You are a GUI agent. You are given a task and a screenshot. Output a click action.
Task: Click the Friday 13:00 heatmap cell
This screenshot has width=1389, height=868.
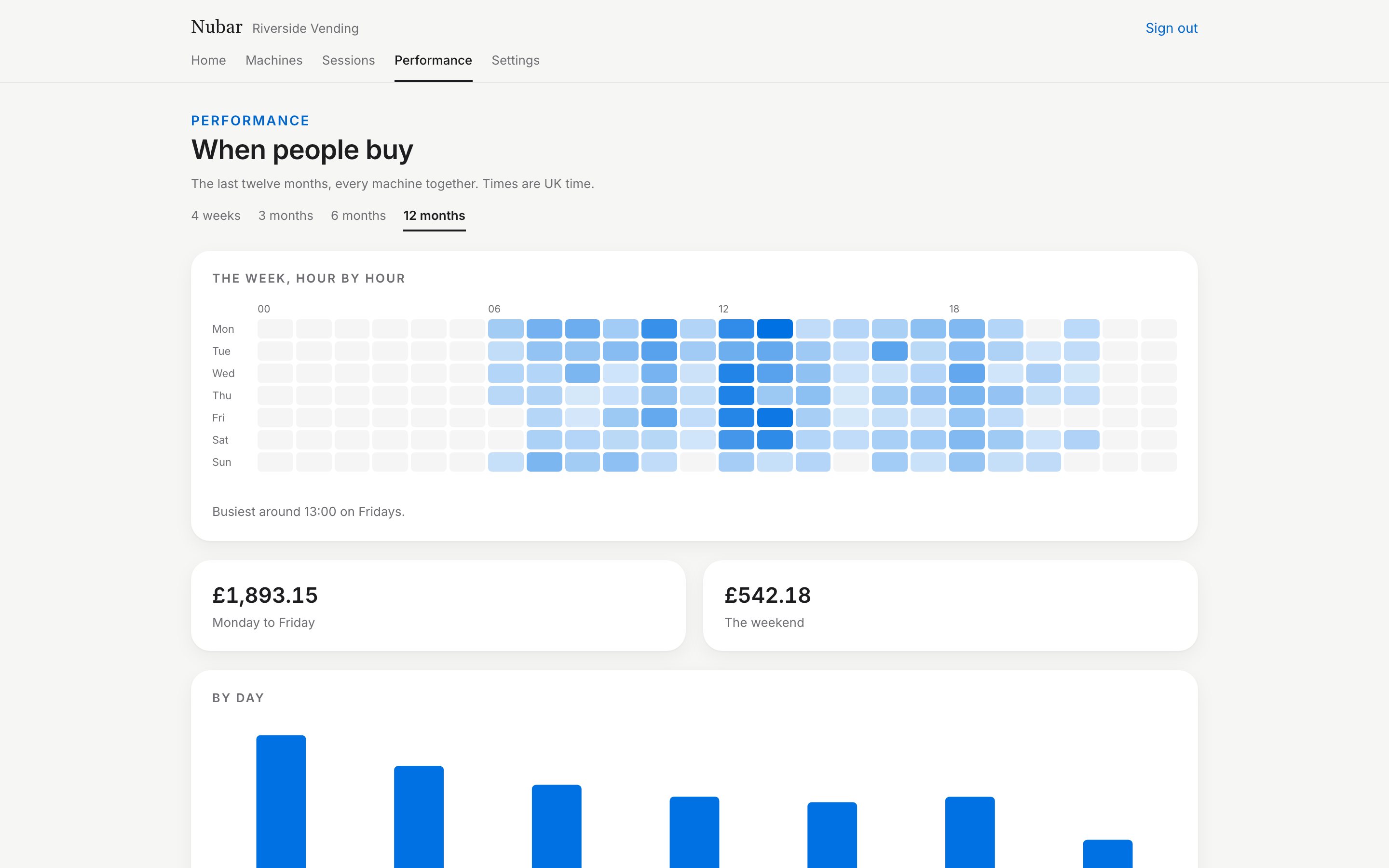[774, 417]
